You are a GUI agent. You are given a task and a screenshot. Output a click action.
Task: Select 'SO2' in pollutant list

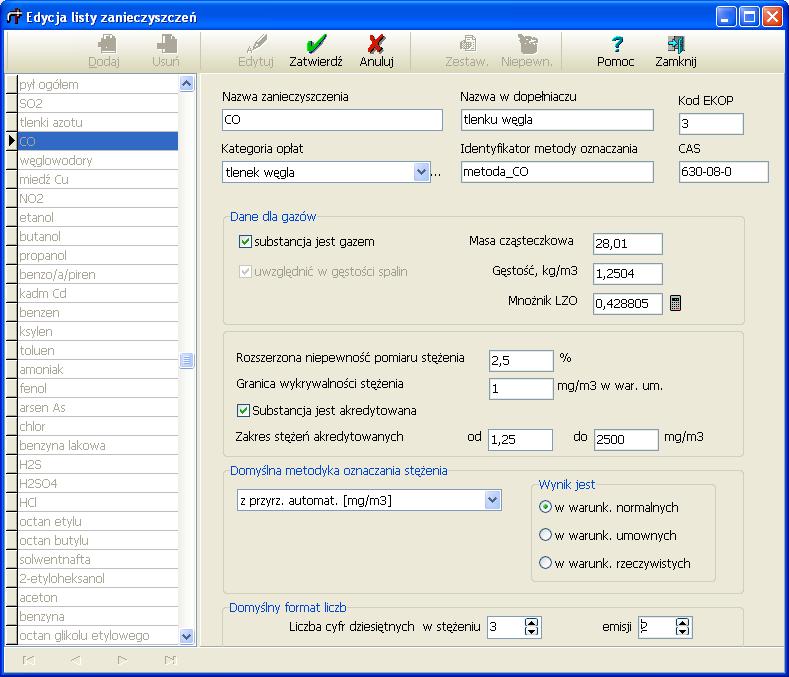coord(98,103)
